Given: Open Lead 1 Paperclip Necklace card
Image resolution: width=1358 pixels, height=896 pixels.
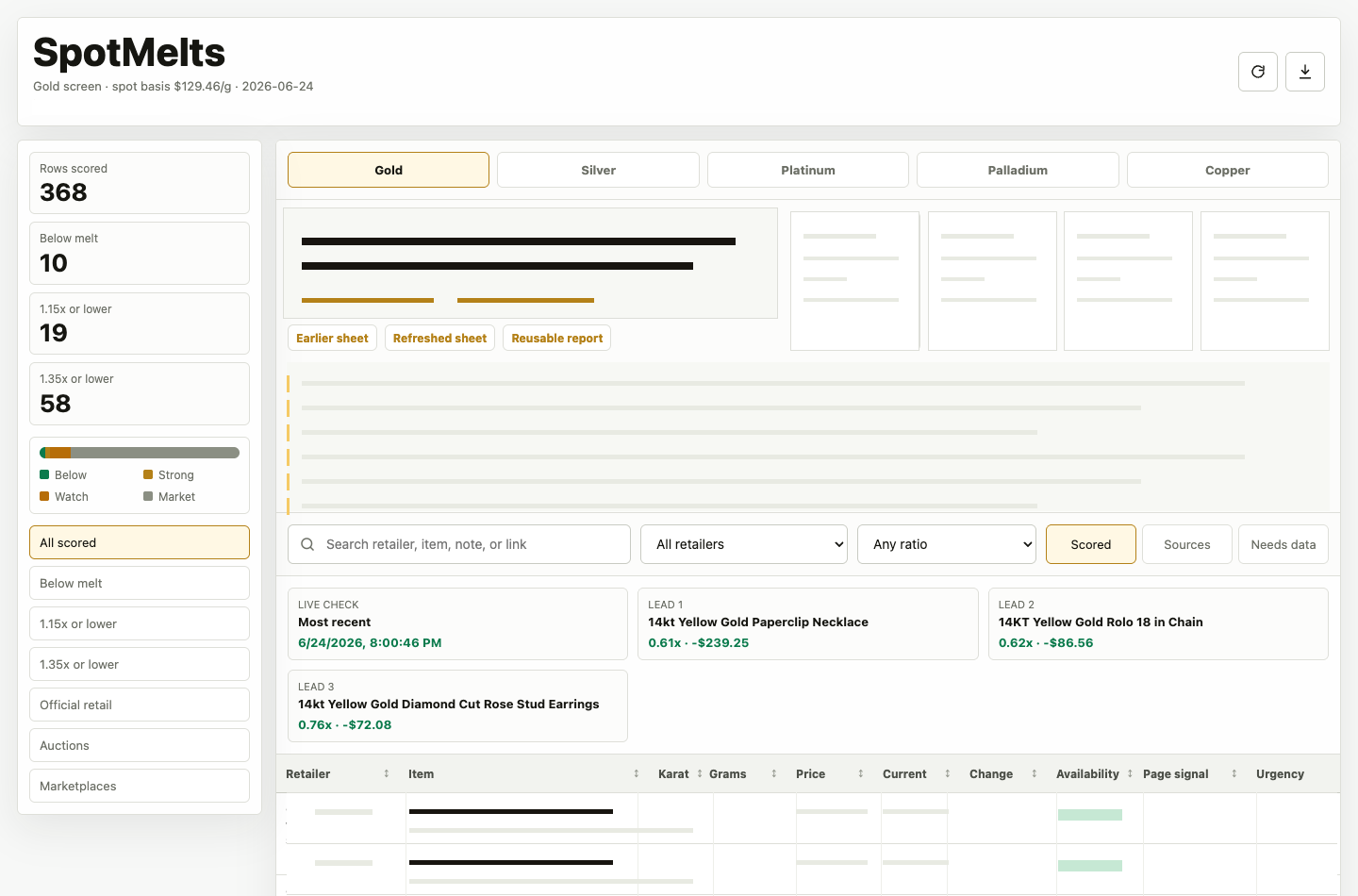Looking at the screenshot, I should (808, 623).
